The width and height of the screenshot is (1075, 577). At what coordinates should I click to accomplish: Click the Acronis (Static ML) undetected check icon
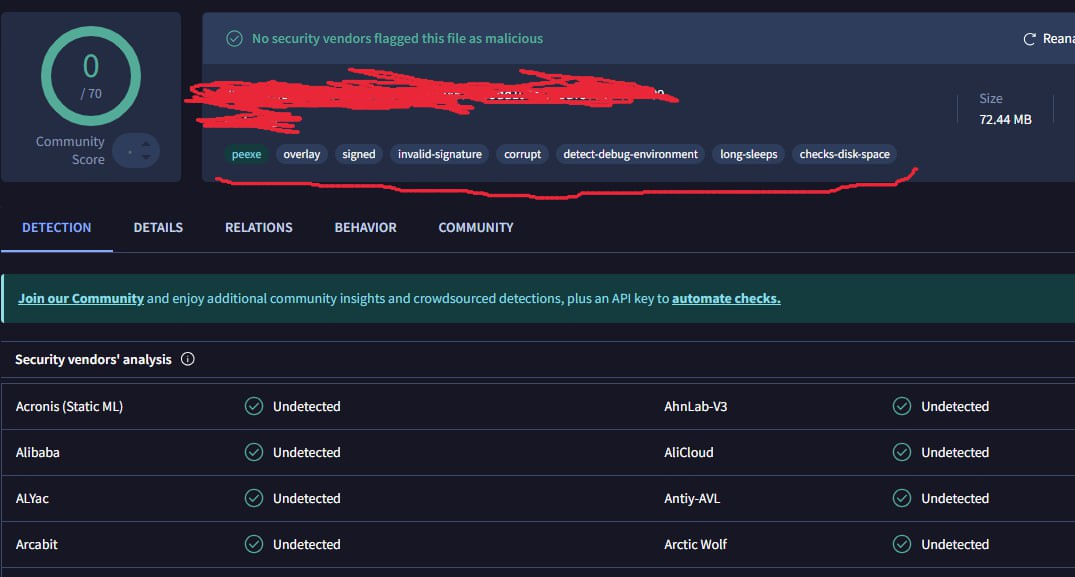click(254, 406)
